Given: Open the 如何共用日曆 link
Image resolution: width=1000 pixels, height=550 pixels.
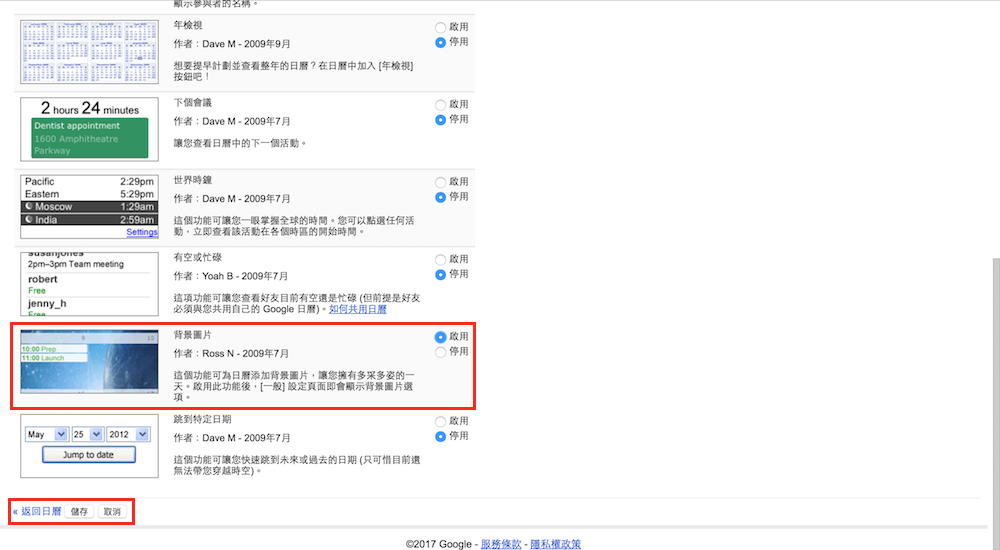Looking at the screenshot, I should coord(358,309).
